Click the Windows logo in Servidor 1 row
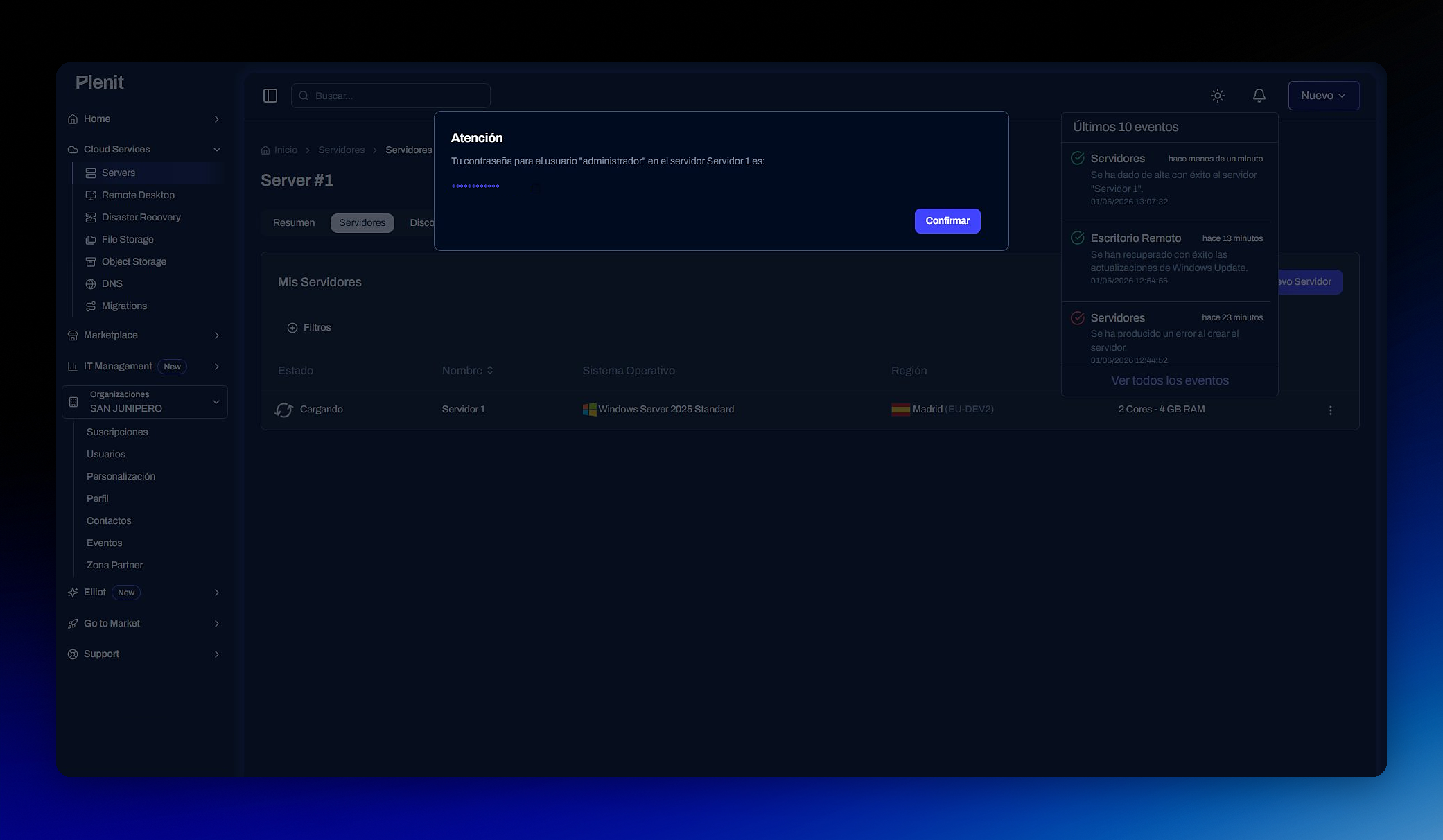 (x=589, y=410)
